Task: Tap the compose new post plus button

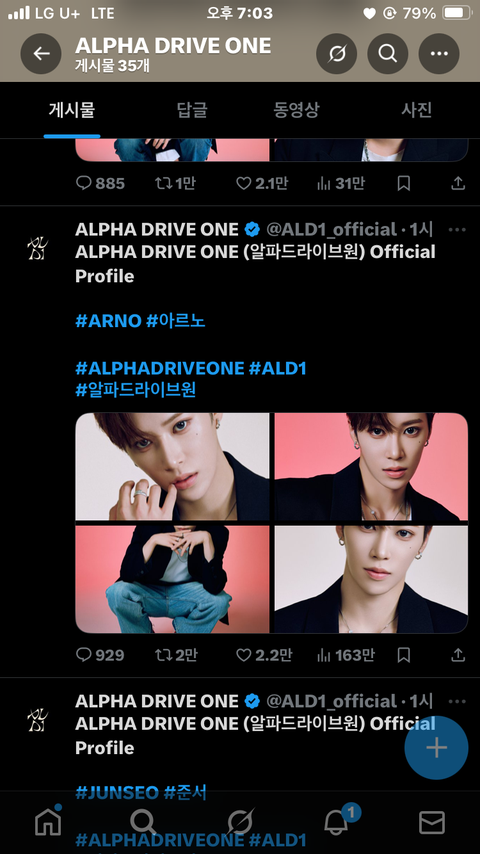Action: point(436,748)
